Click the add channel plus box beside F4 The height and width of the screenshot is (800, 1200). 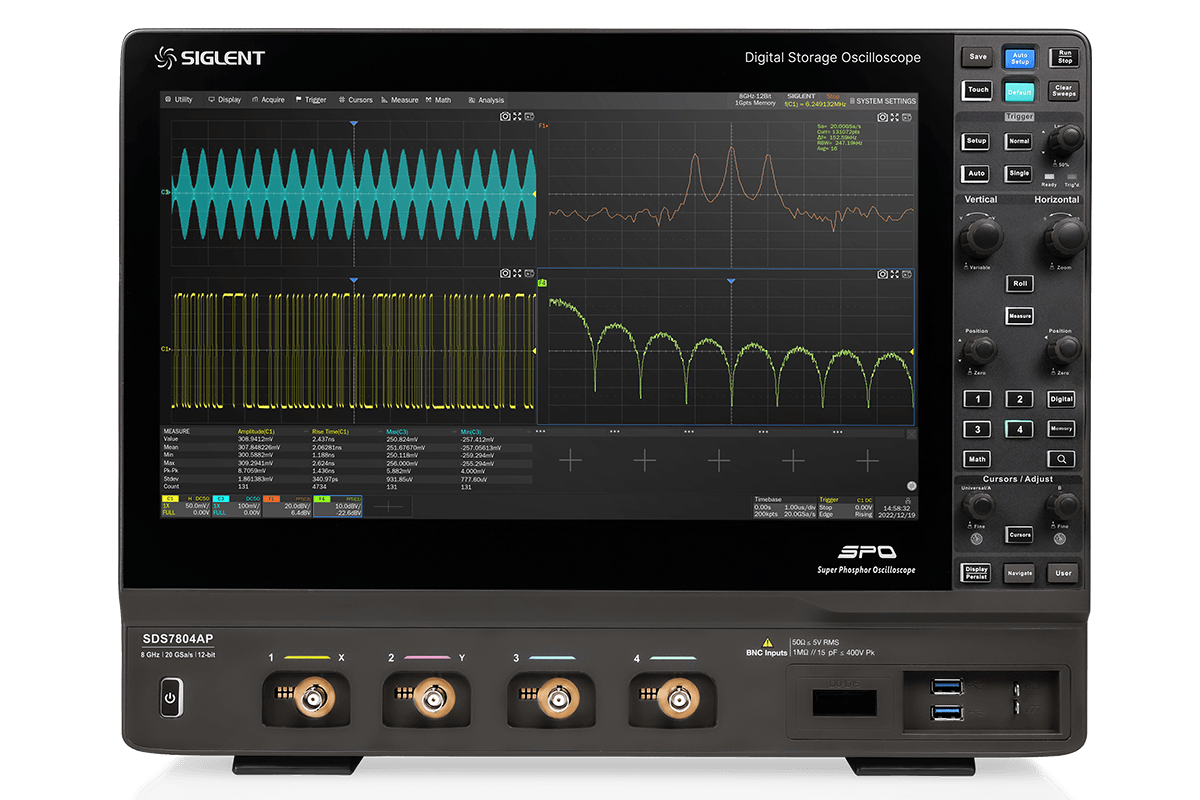coord(390,506)
